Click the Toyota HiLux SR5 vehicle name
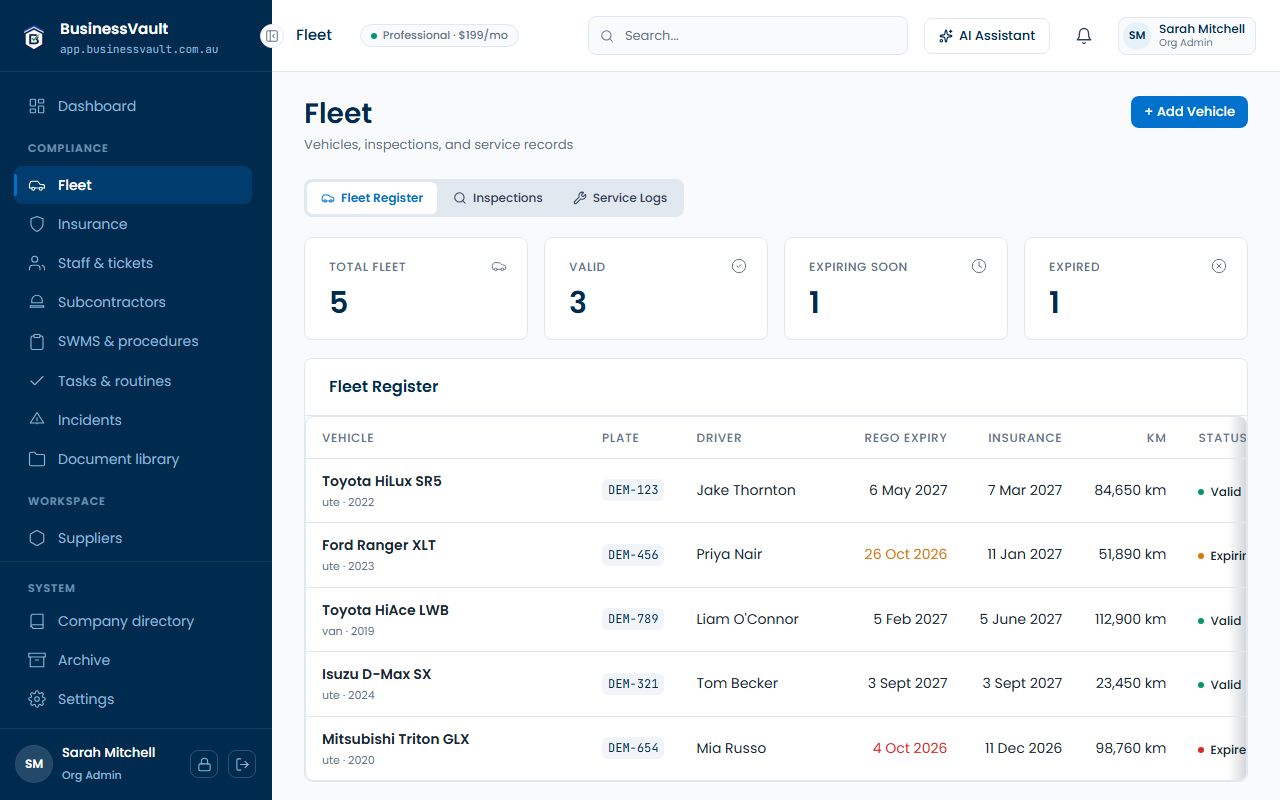Image resolution: width=1280 pixels, height=800 pixels. (x=382, y=481)
